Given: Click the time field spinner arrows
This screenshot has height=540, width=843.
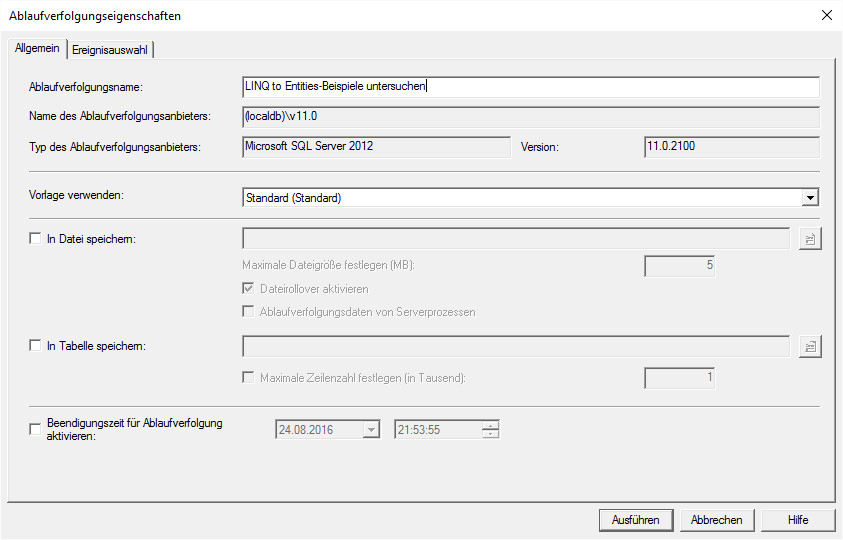Looking at the screenshot, I should click(x=490, y=430).
